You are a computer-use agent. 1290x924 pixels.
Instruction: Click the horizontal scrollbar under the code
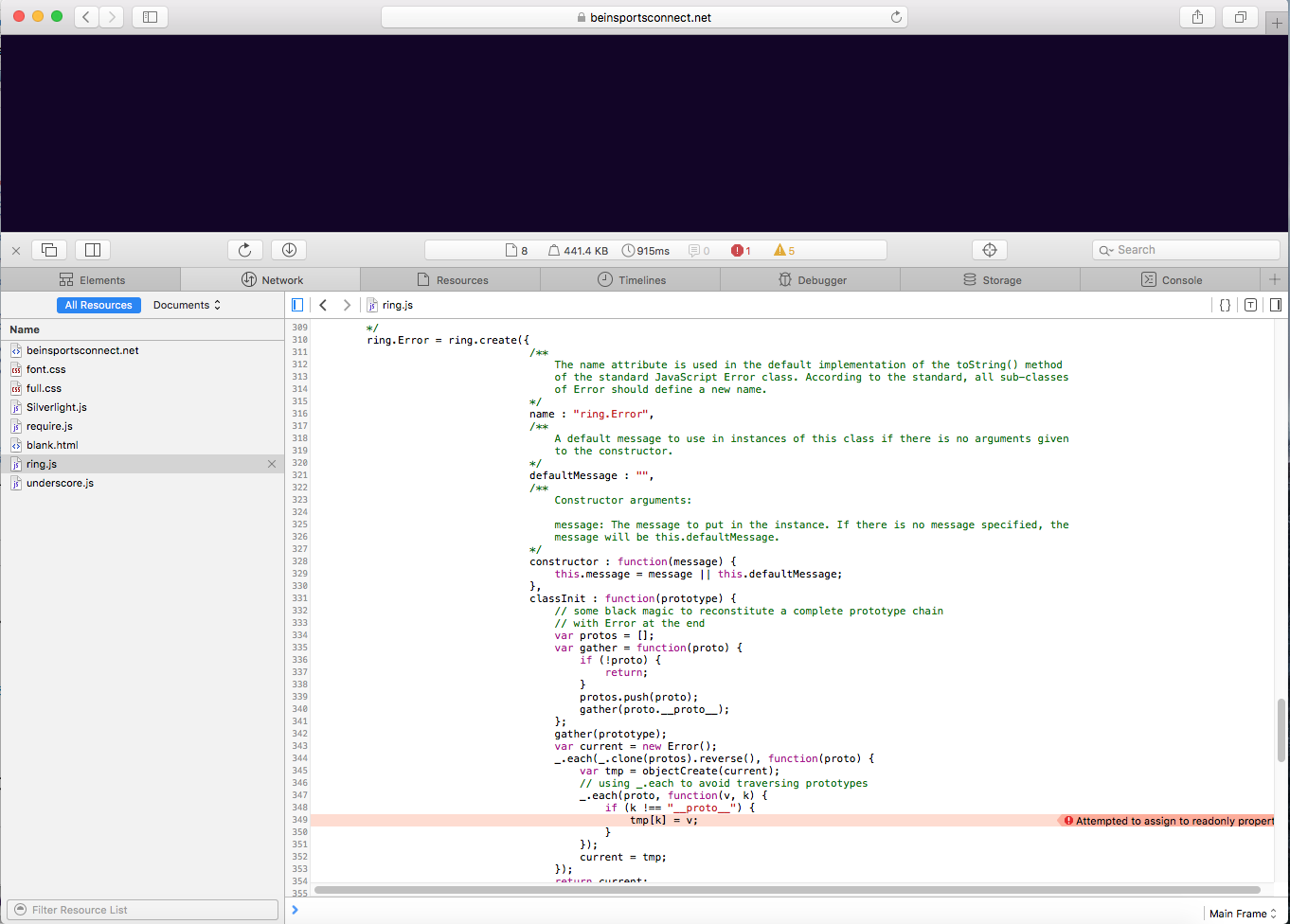[x=786, y=890]
